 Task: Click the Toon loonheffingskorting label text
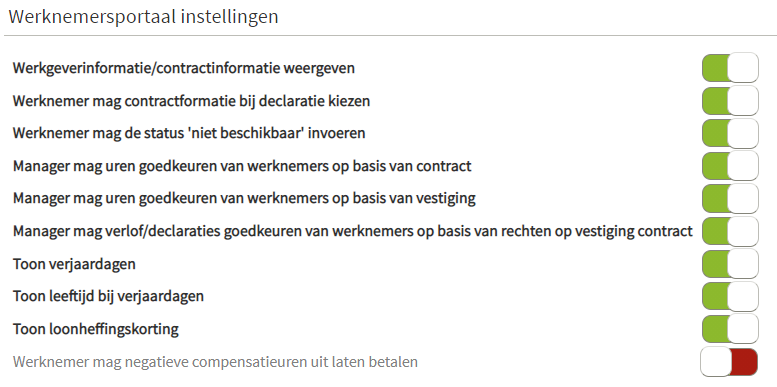pos(96,330)
